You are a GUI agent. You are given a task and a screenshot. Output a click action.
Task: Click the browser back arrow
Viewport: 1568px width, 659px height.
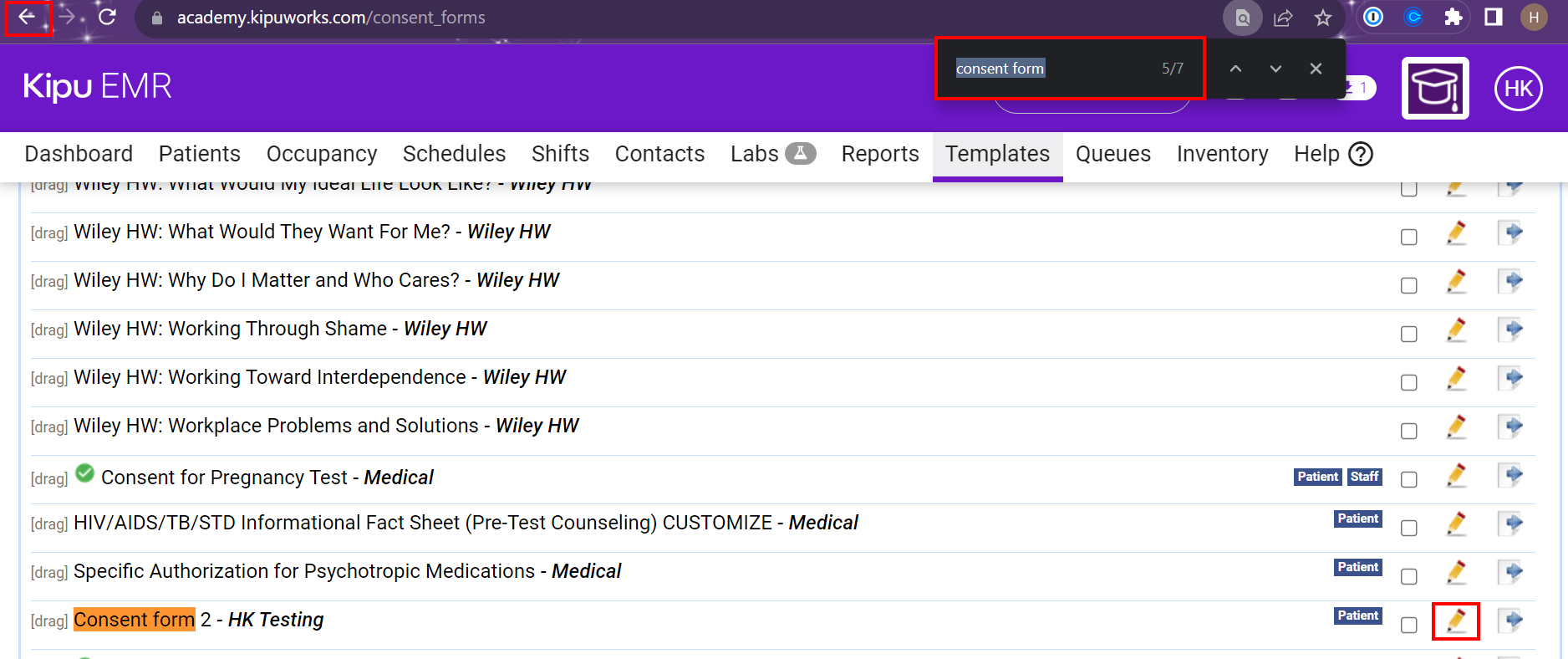click(x=28, y=18)
